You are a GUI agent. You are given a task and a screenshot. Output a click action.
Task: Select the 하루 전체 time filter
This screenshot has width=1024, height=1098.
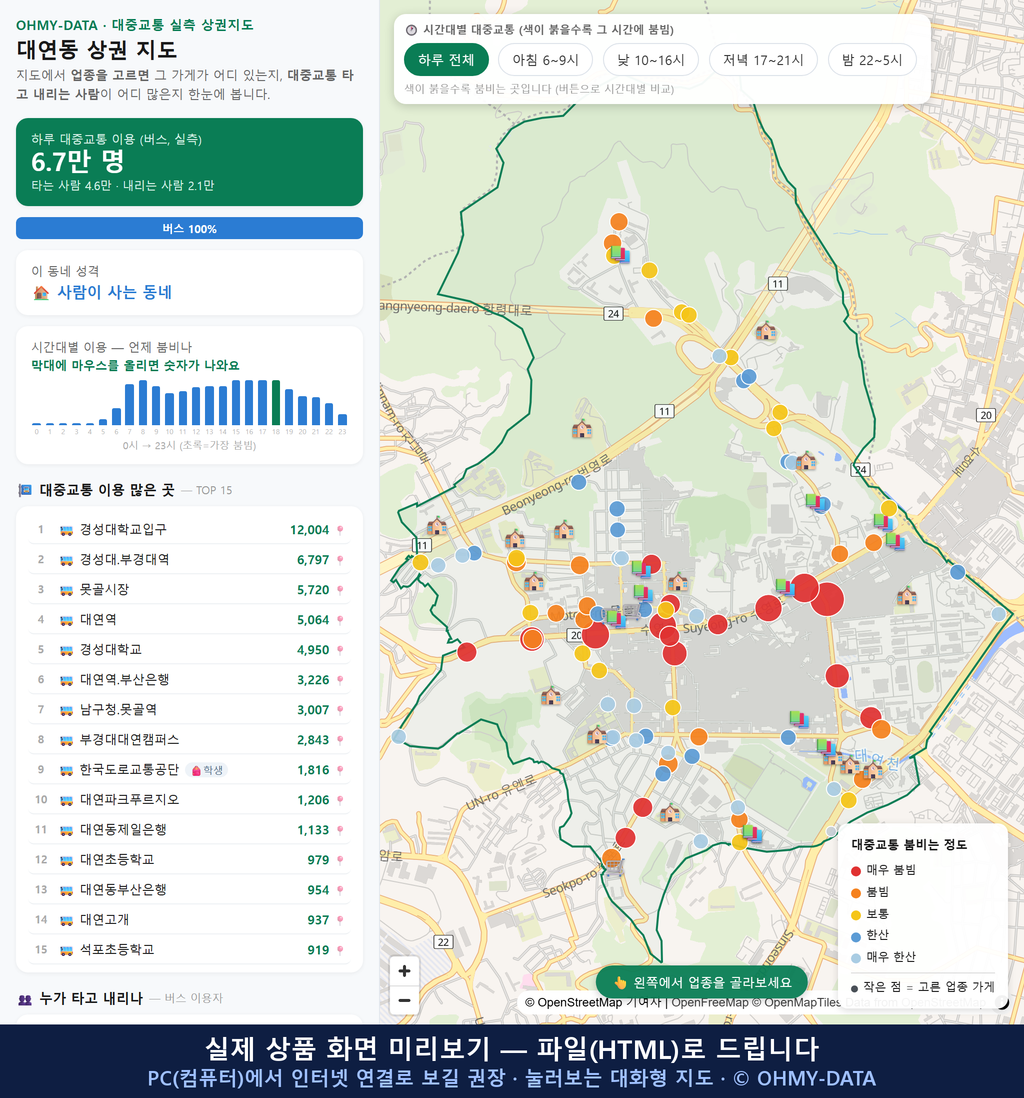pos(446,60)
